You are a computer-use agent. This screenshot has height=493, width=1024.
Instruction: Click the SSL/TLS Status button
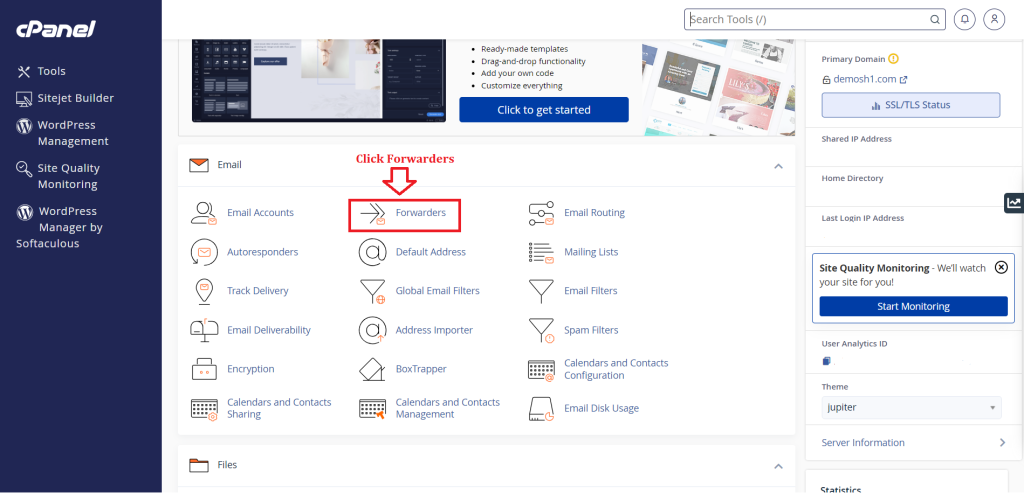click(910, 105)
